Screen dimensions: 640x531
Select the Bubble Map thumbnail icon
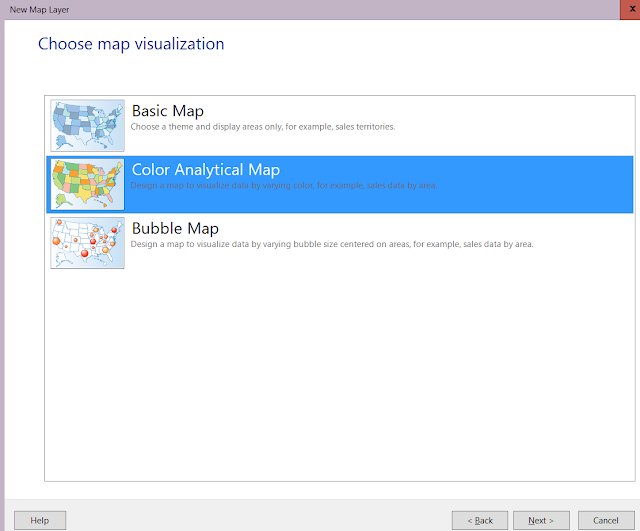pyautogui.click(x=87, y=243)
